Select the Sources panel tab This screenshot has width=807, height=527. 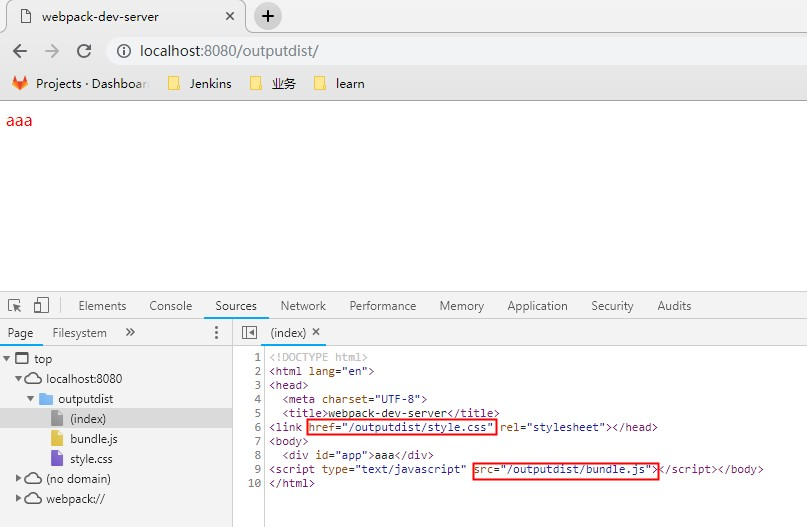click(236, 306)
